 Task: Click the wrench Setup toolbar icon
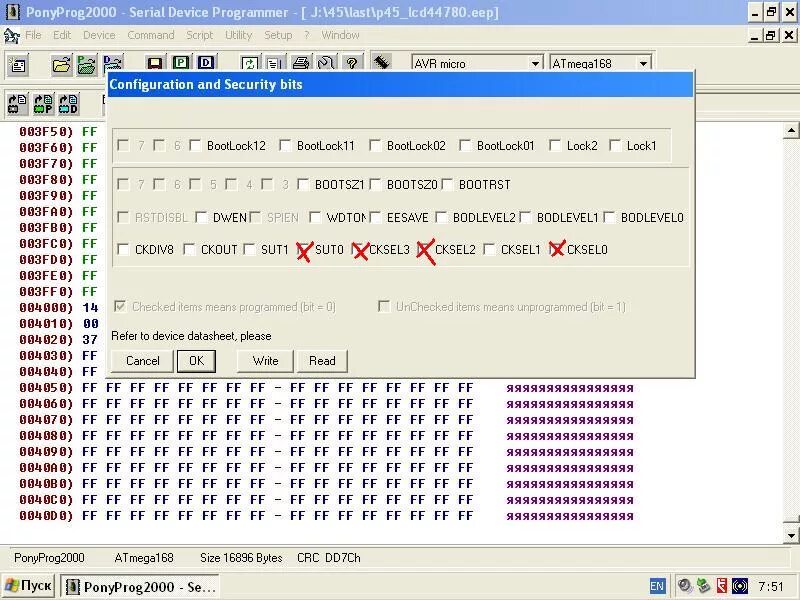(326, 63)
